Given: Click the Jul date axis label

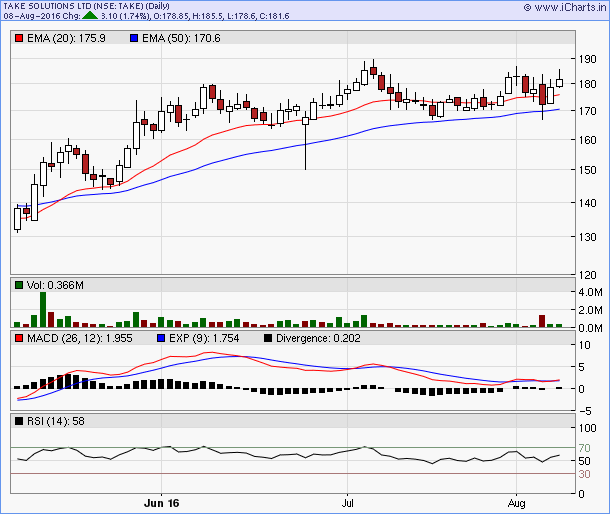Looking at the screenshot, I should coord(347,503).
